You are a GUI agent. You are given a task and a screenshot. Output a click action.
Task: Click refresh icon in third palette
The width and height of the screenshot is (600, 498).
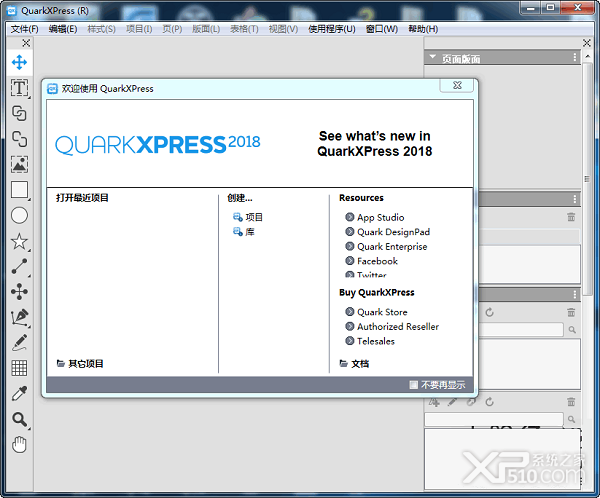489,312
